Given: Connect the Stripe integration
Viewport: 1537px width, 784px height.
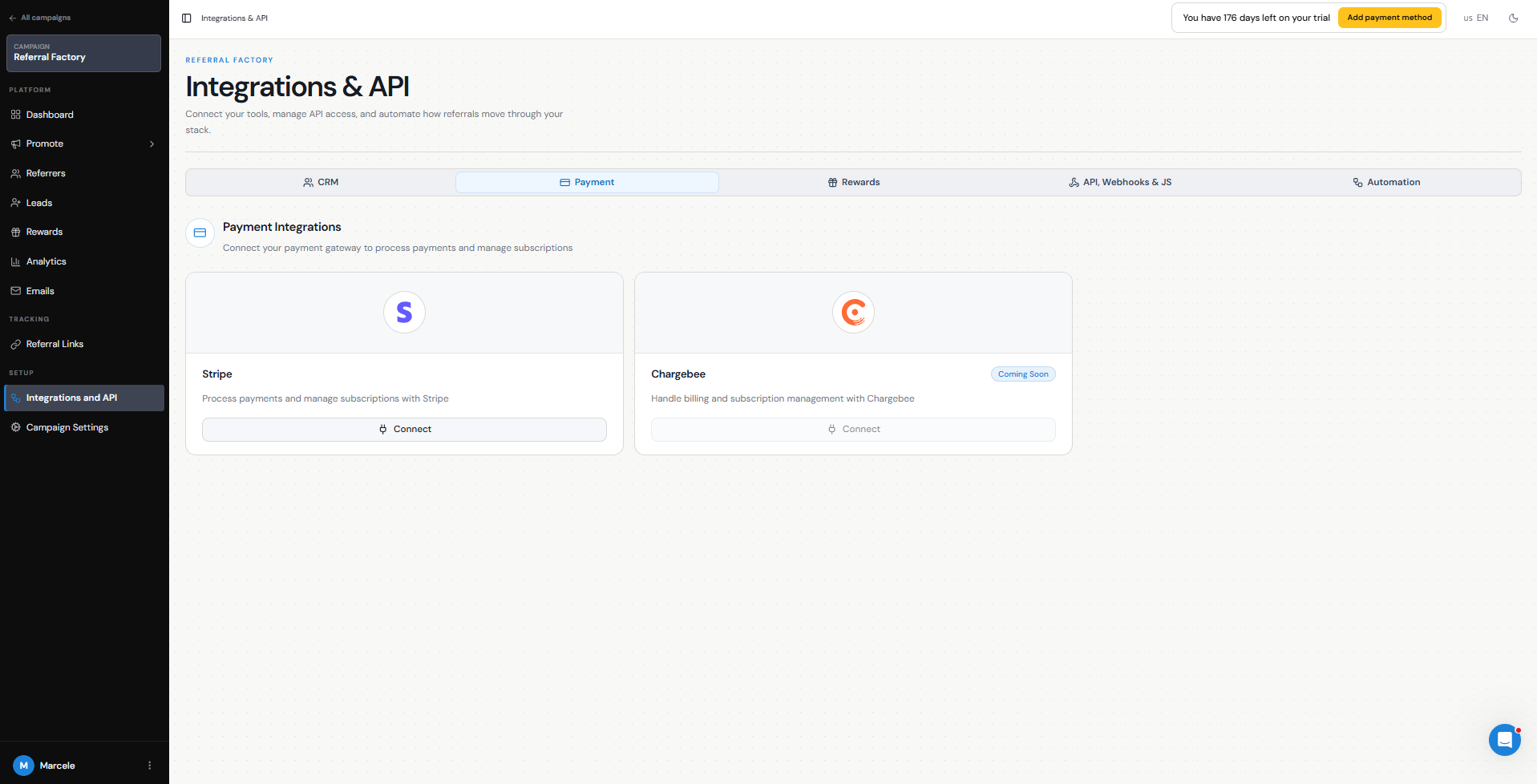Looking at the screenshot, I should [x=404, y=430].
